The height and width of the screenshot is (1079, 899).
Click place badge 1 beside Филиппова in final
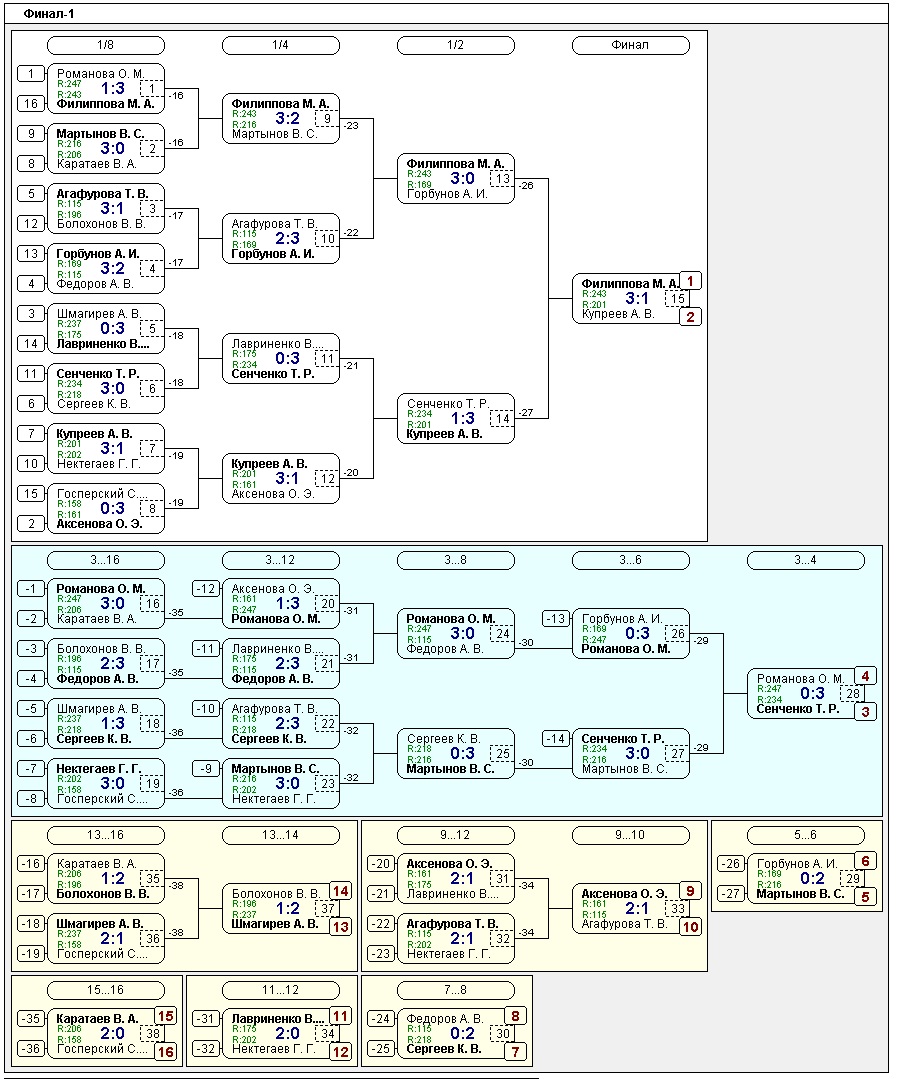pos(691,281)
